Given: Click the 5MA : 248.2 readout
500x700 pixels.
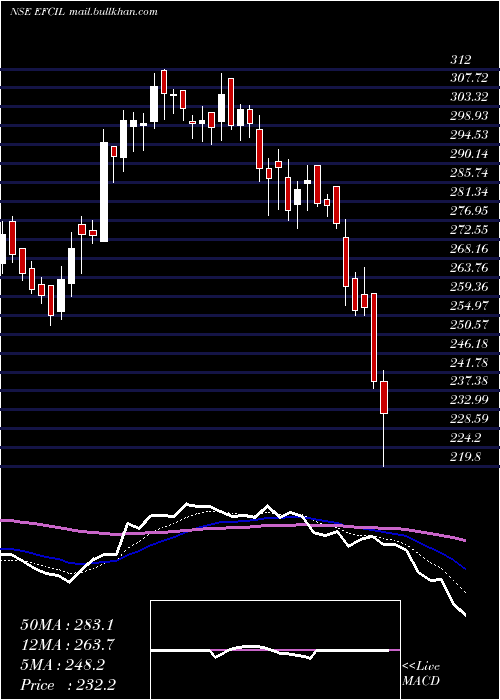Looking at the screenshot, I should (x=62, y=665).
